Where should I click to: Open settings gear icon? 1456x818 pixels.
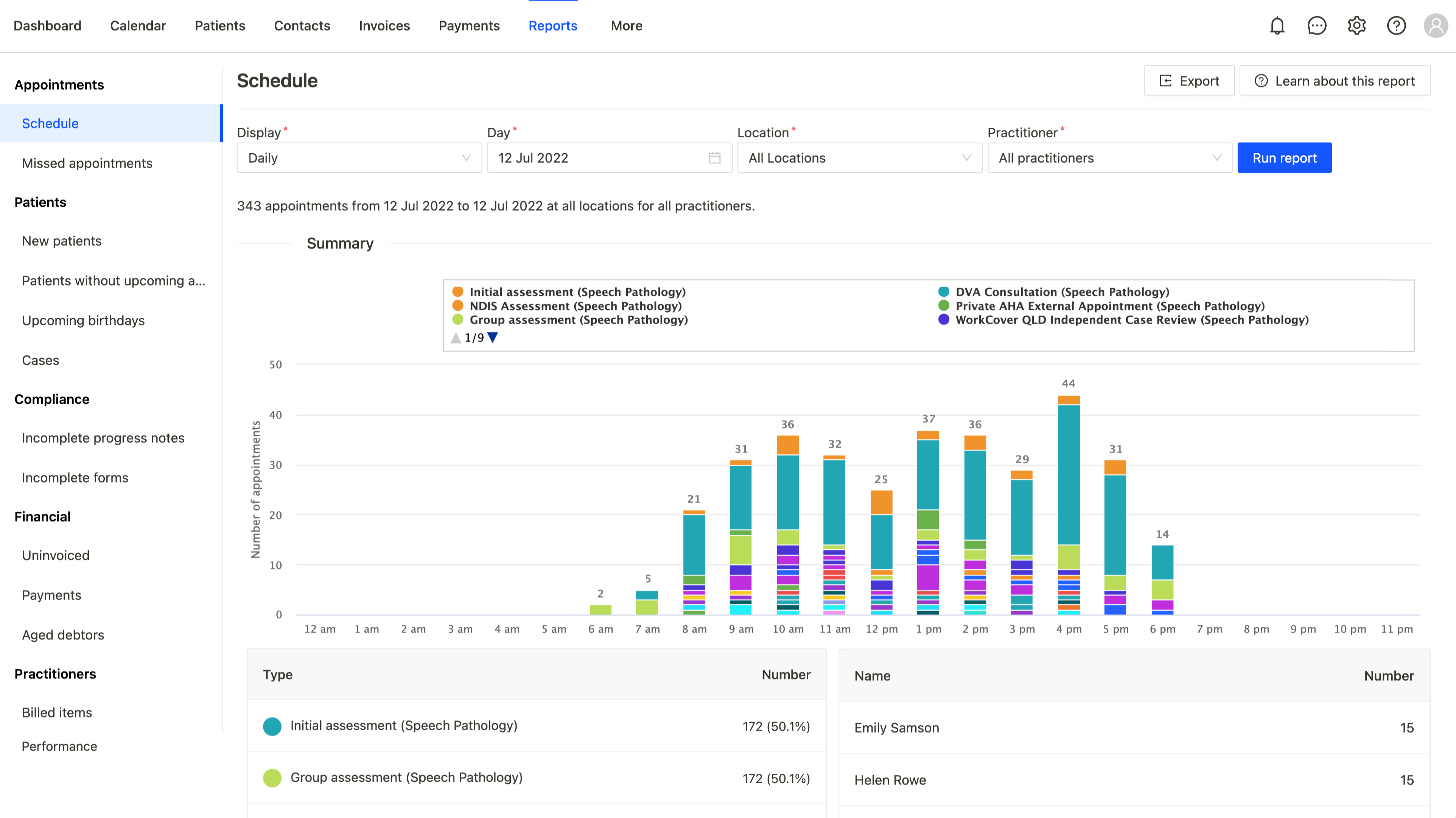pyautogui.click(x=1356, y=25)
